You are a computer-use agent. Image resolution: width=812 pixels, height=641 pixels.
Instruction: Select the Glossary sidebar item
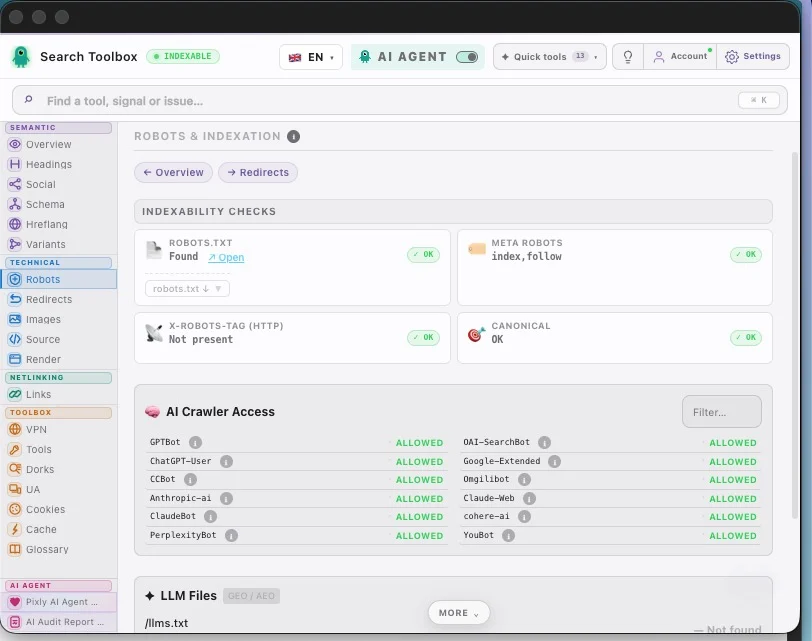coord(59,549)
